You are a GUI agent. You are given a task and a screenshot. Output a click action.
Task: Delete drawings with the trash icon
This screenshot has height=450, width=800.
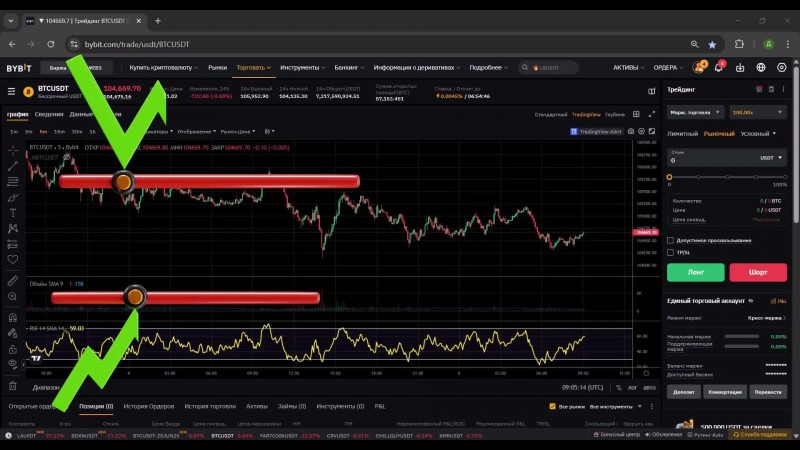(13, 386)
